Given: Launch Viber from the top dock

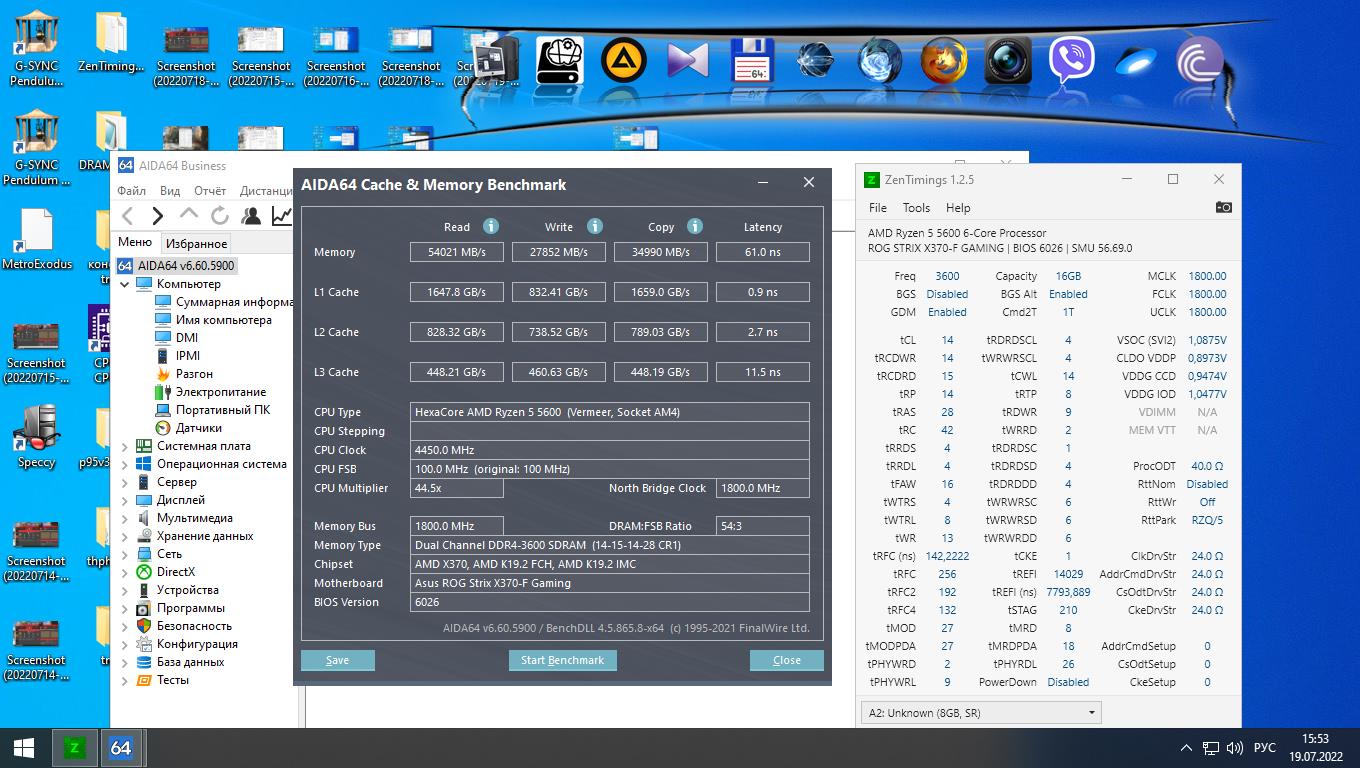Looking at the screenshot, I should pos(1071,61).
